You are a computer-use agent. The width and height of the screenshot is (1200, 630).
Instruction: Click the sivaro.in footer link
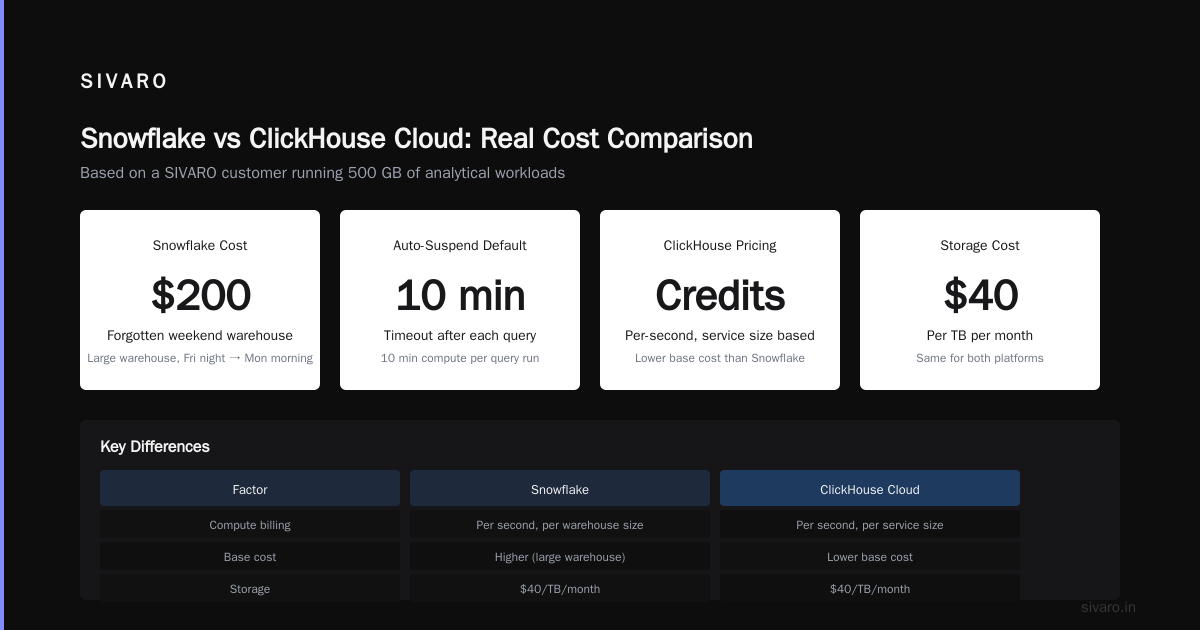[1108, 607]
